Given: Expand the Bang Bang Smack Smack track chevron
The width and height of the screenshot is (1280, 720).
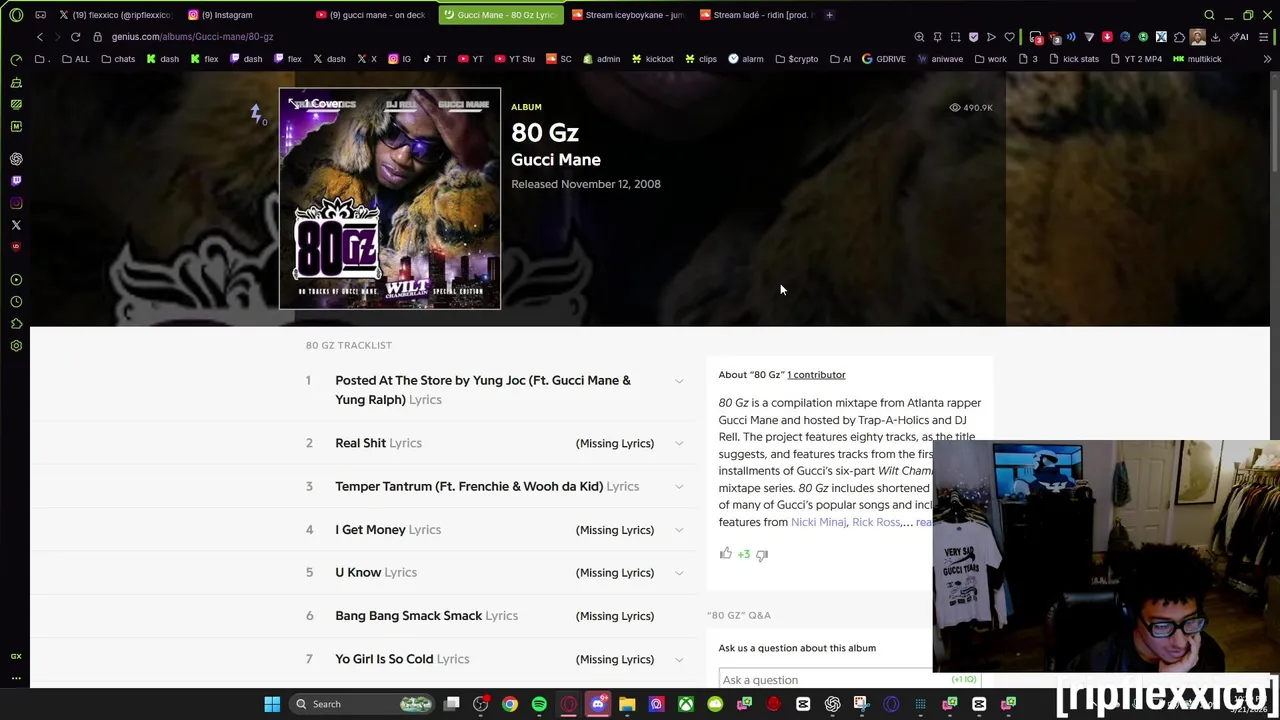Looking at the screenshot, I should point(679,616).
